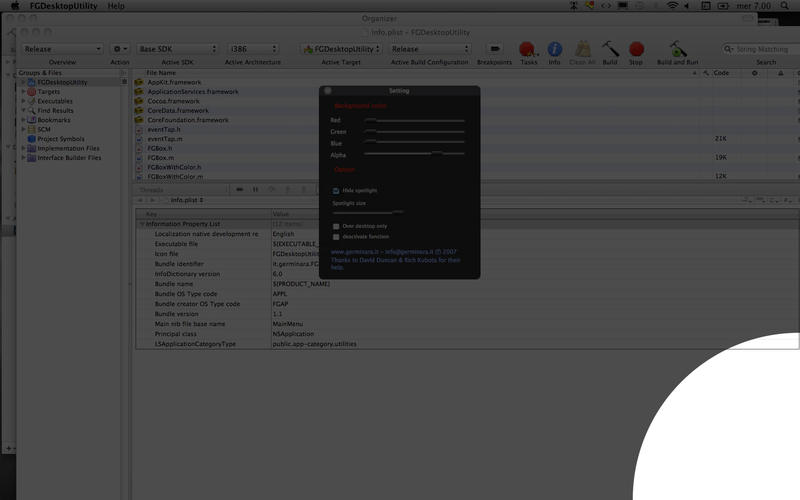Select FGBoxWithColor.h in the file list
Image resolution: width=800 pixels, height=500 pixels.
click(x=174, y=167)
